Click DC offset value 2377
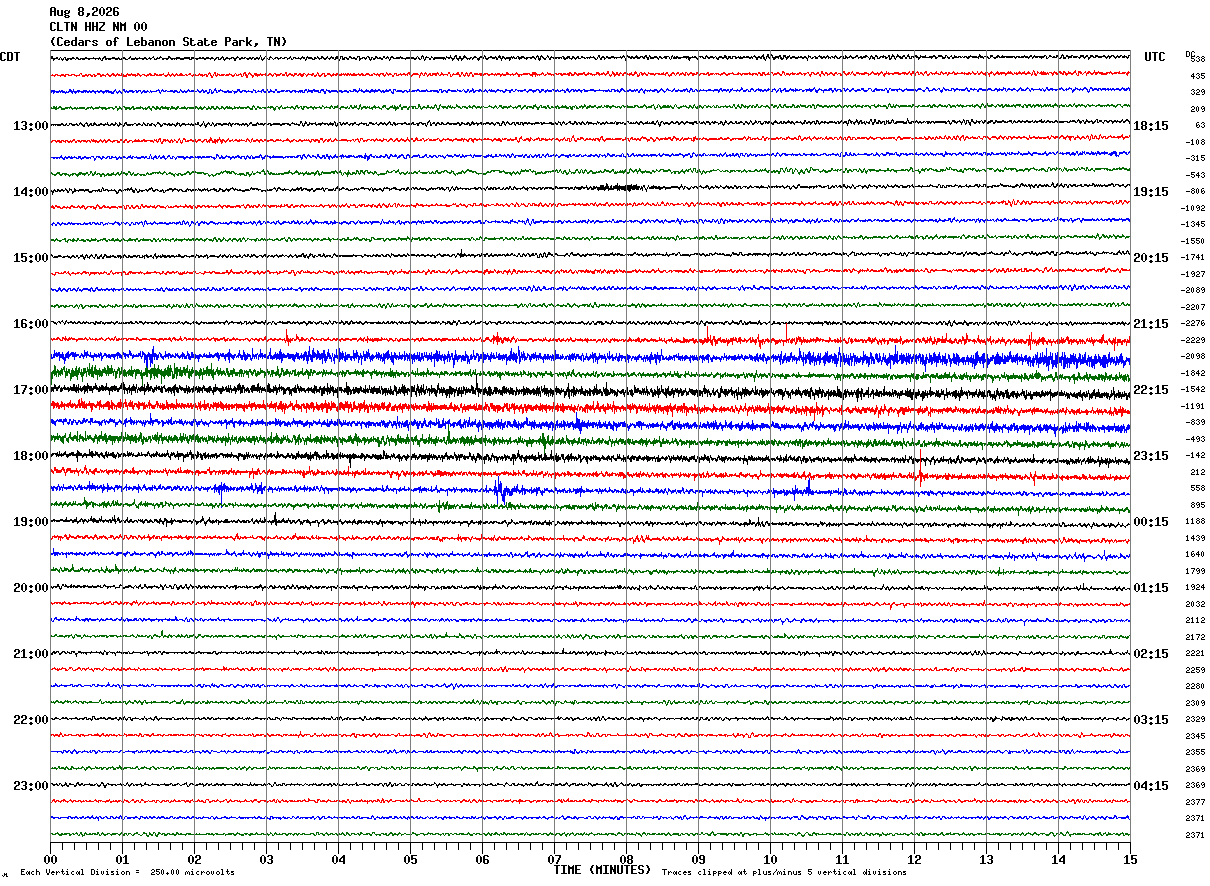Screen dimensions: 1210x886 coord(1195,802)
